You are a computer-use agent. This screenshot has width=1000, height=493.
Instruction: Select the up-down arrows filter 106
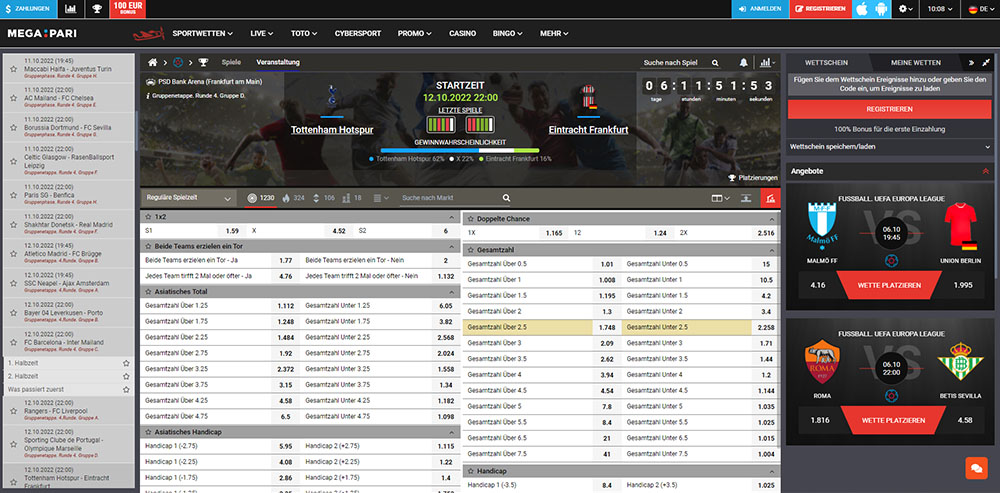point(323,198)
